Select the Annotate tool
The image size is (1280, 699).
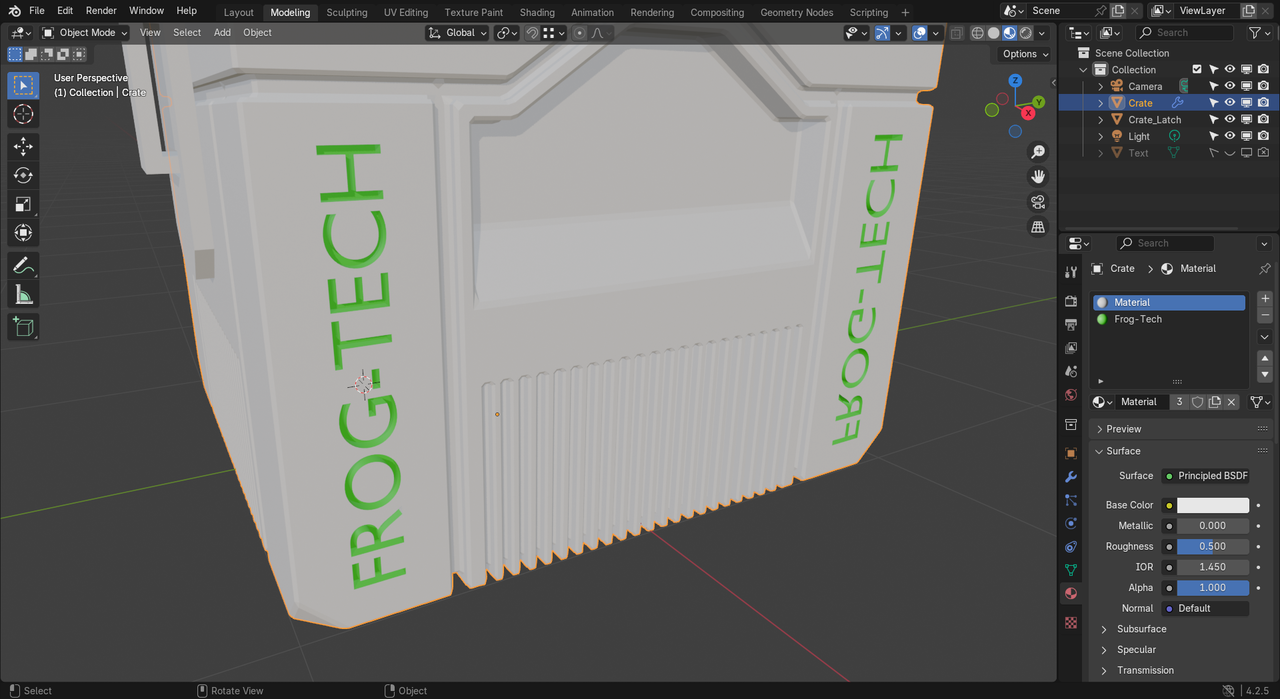tap(24, 265)
